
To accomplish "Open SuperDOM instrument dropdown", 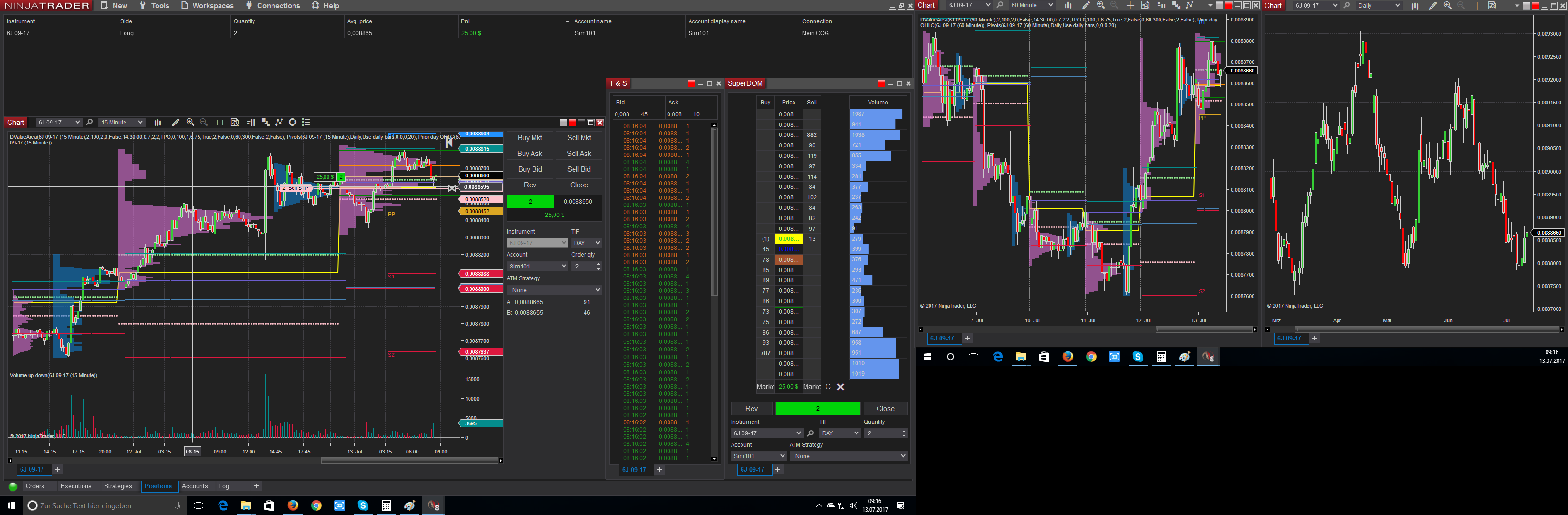I will 767,433.
